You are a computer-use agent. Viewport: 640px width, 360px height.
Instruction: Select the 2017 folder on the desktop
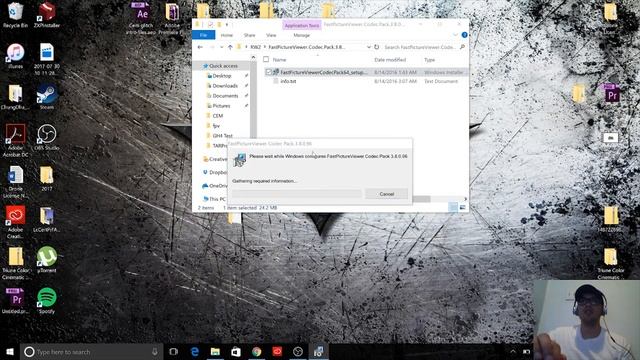(x=47, y=178)
